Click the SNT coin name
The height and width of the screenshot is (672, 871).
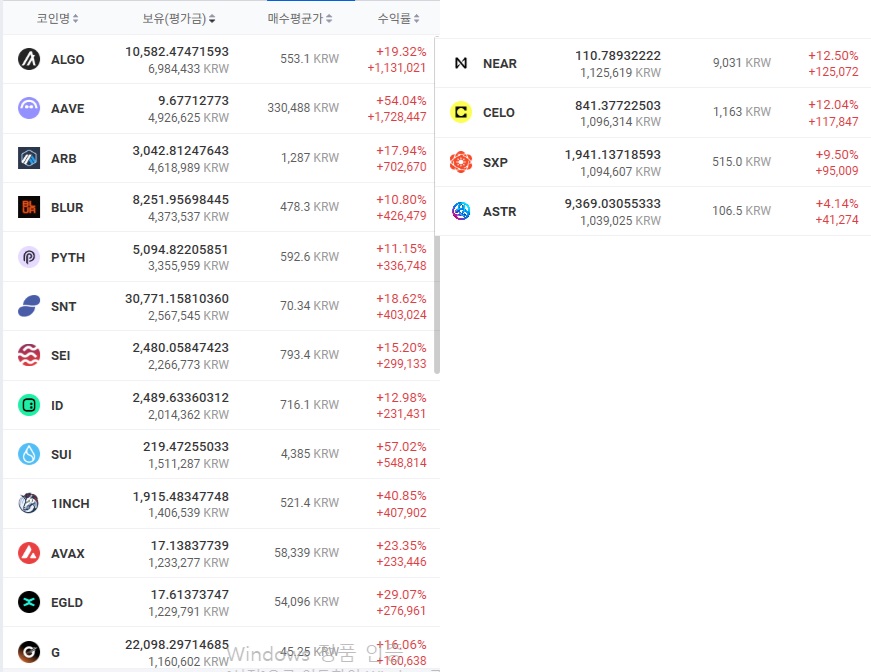[63, 307]
